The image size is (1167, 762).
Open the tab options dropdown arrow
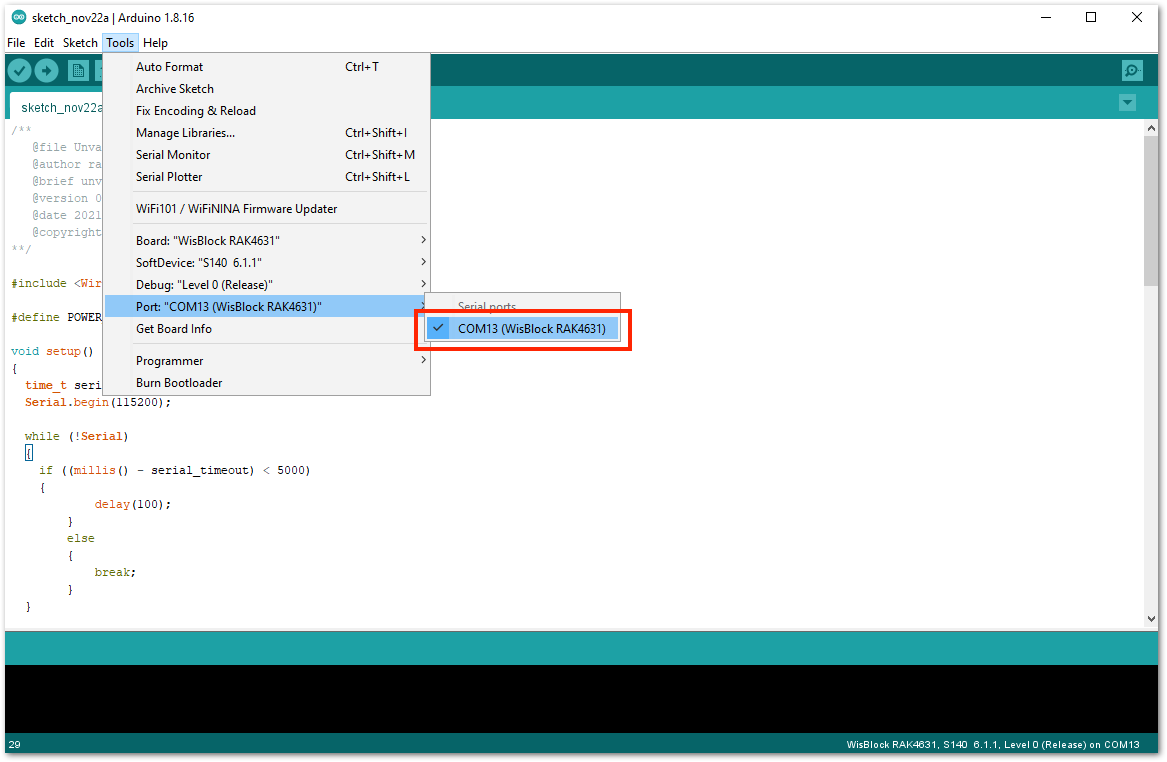tap(1128, 103)
